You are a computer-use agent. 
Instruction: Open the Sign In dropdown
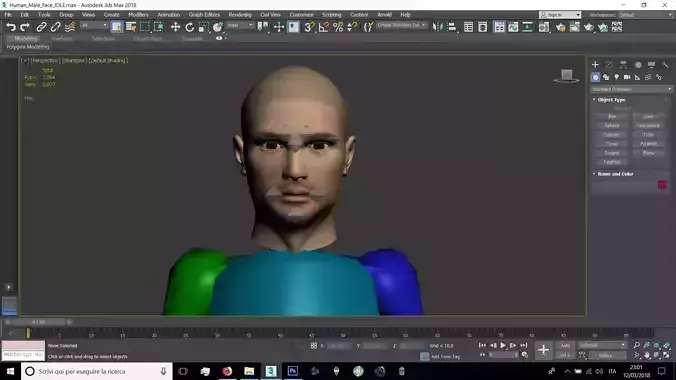pyautogui.click(x=560, y=15)
